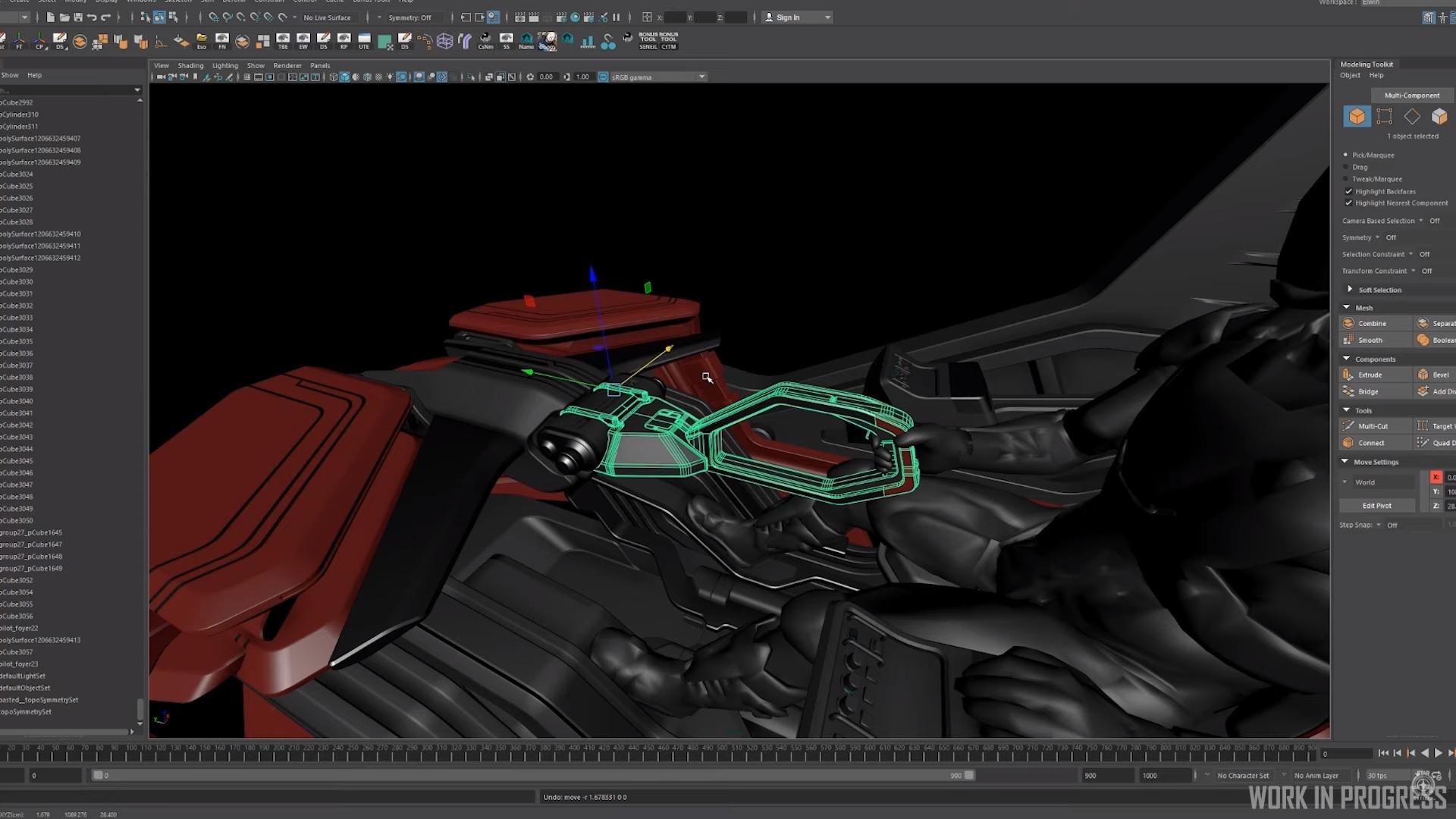1456x819 pixels.
Task: Expand the Soft Selection section
Action: coord(1349,290)
